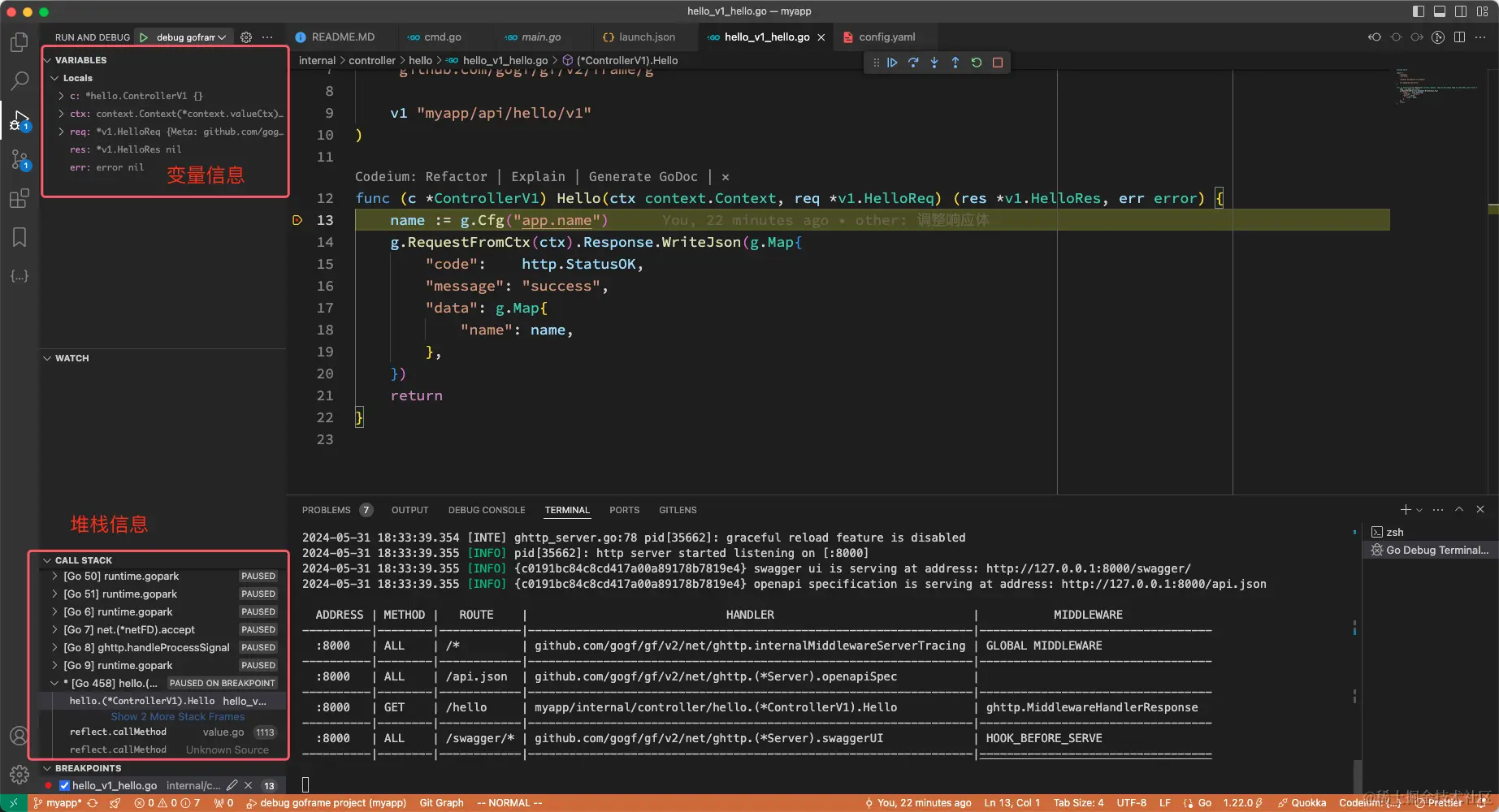Open debug configuration dropdown 'debug gofram'
The height and width of the screenshot is (812, 1499).
click(190, 37)
